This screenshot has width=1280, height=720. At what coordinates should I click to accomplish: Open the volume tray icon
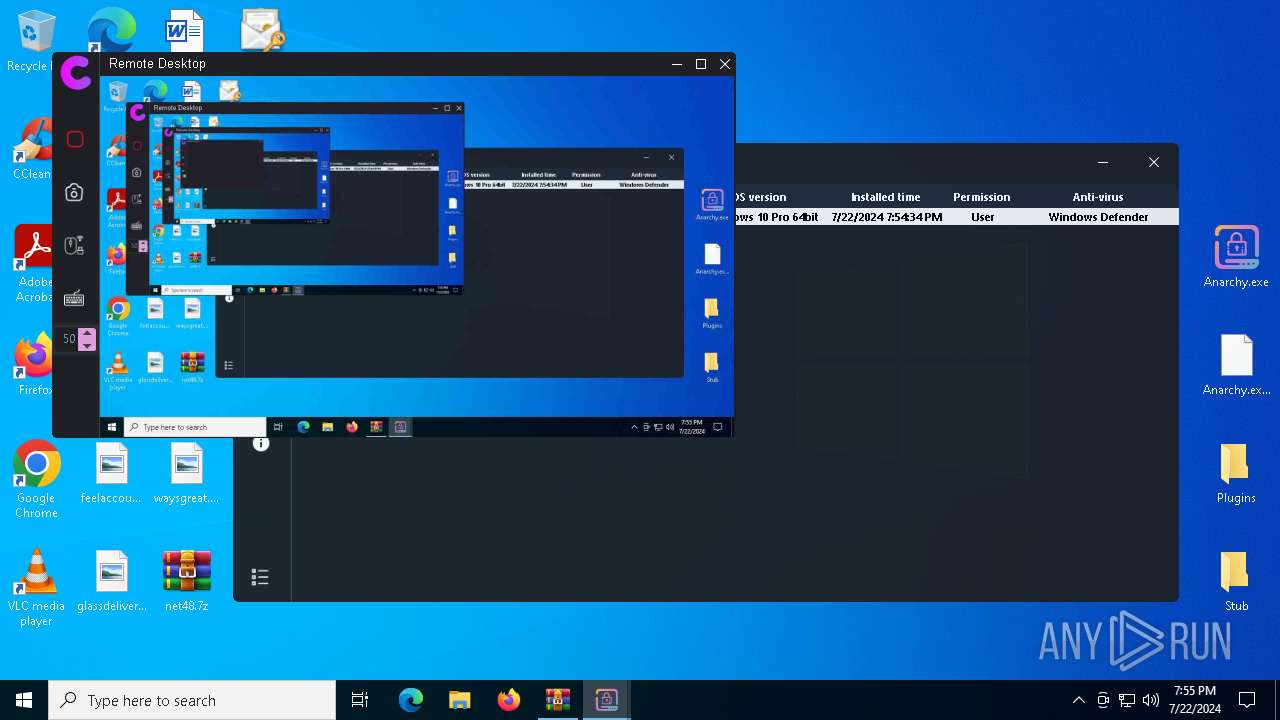coord(1151,700)
